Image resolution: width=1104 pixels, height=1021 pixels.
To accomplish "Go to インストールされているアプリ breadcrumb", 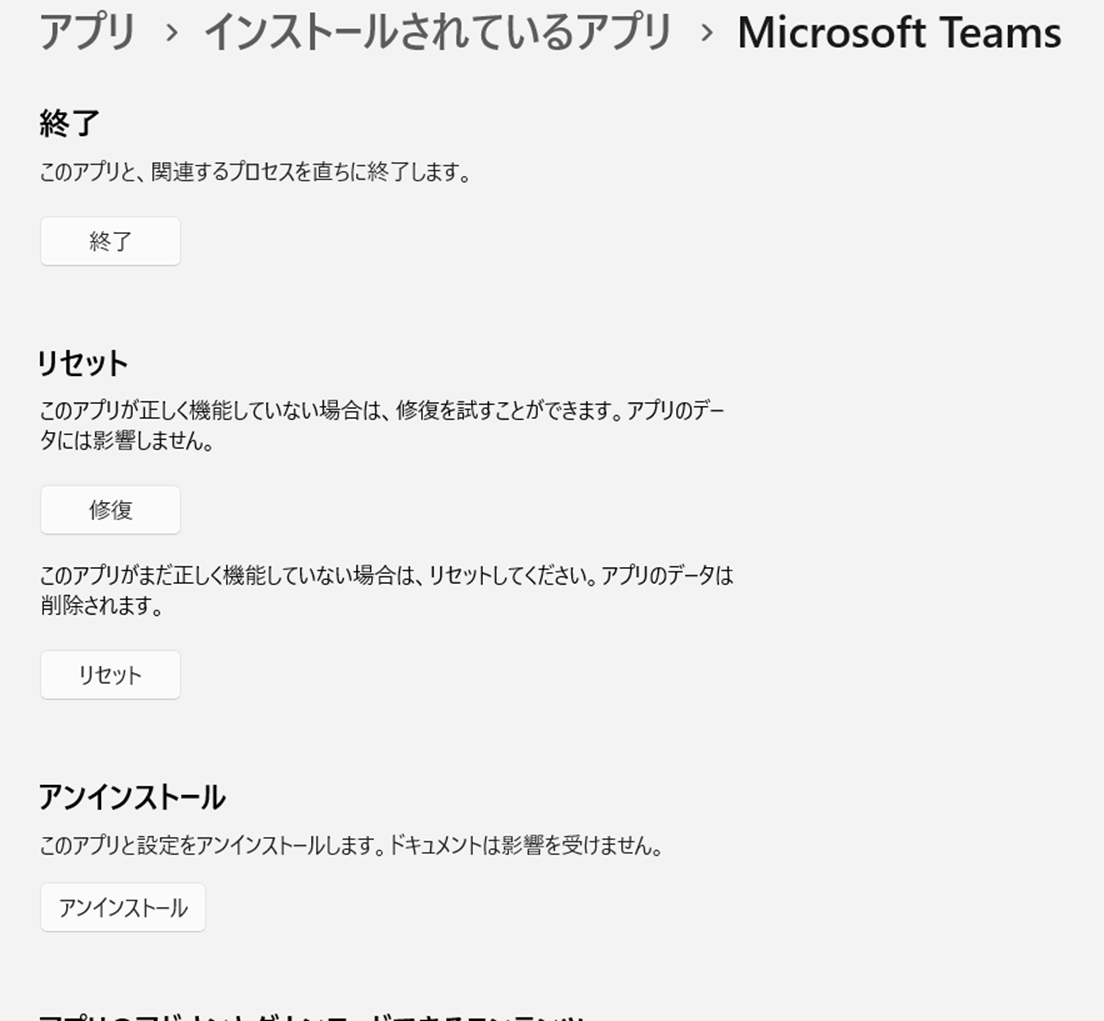I will pyautogui.click(x=437, y=32).
